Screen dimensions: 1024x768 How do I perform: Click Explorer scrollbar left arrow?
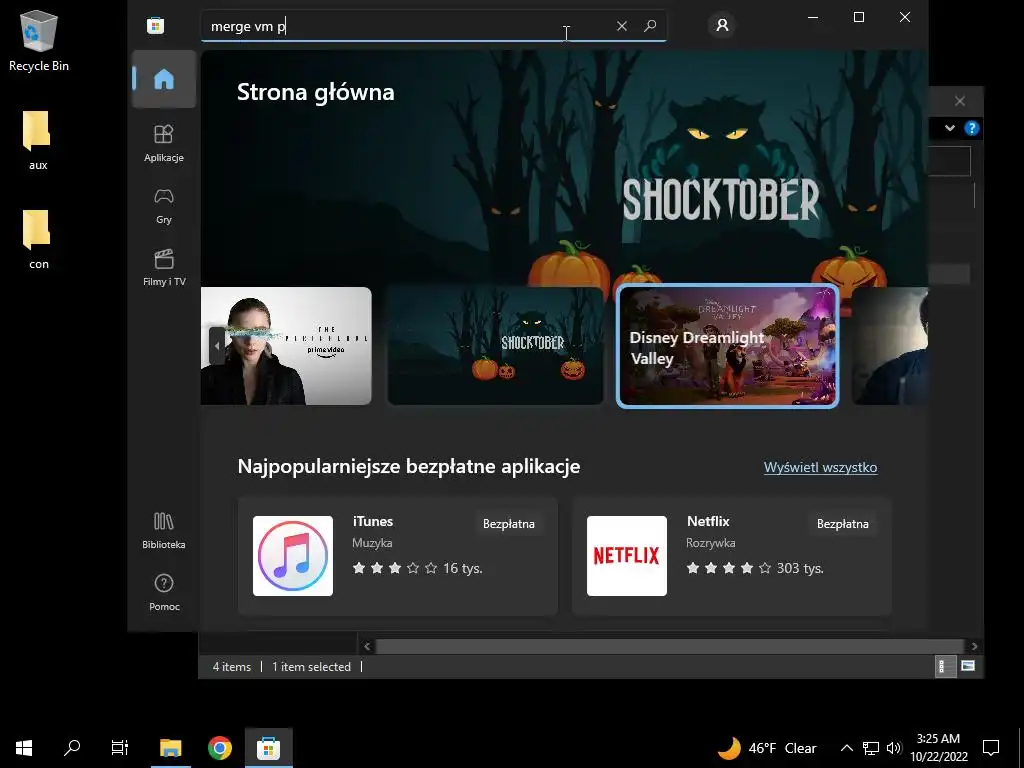coord(367,646)
